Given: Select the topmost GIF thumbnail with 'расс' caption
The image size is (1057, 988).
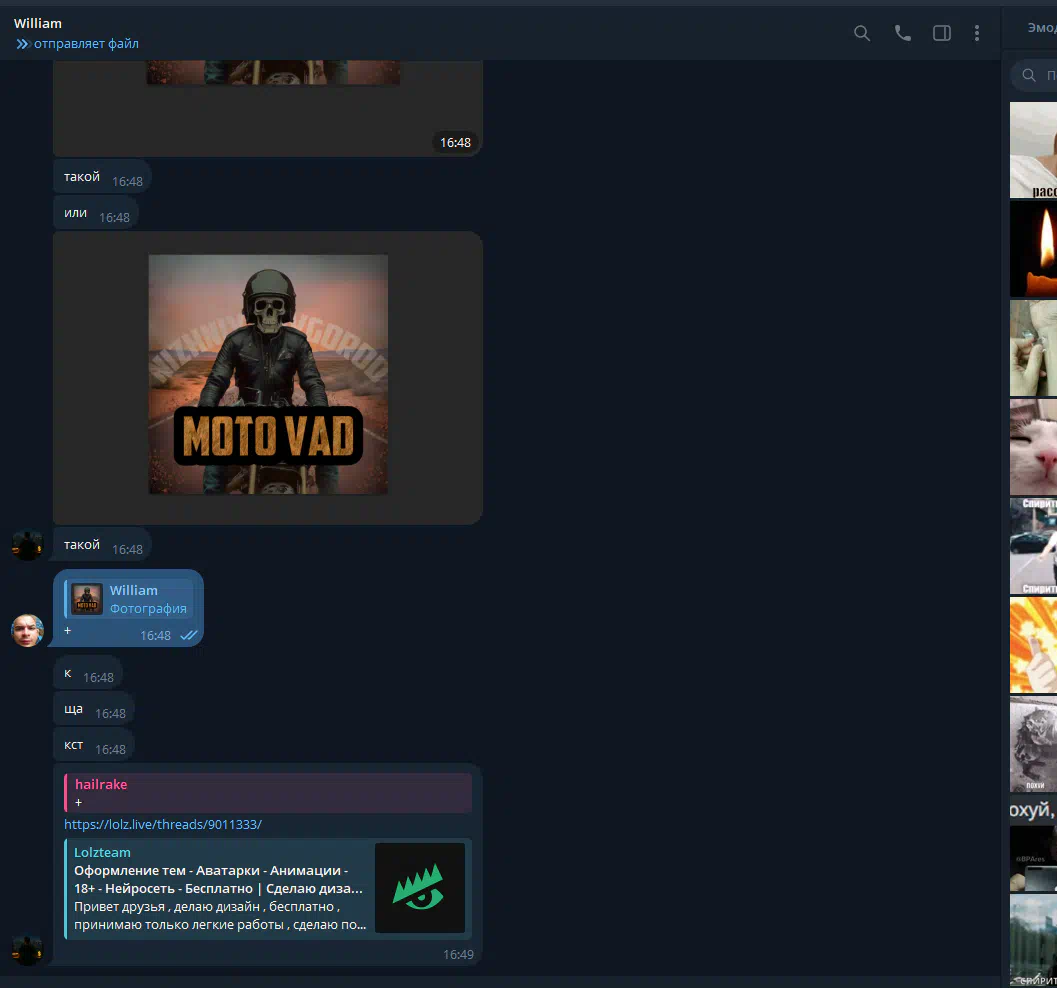Looking at the screenshot, I should tap(1033, 150).
